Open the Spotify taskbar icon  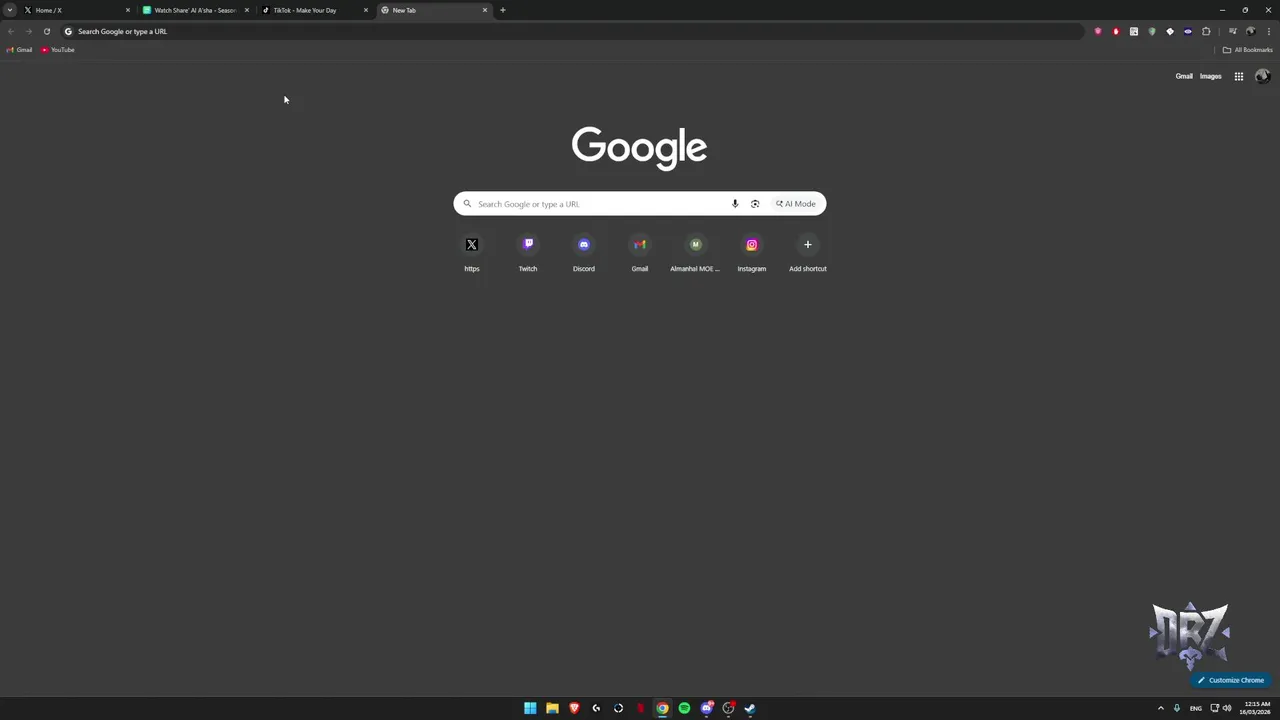coord(684,708)
